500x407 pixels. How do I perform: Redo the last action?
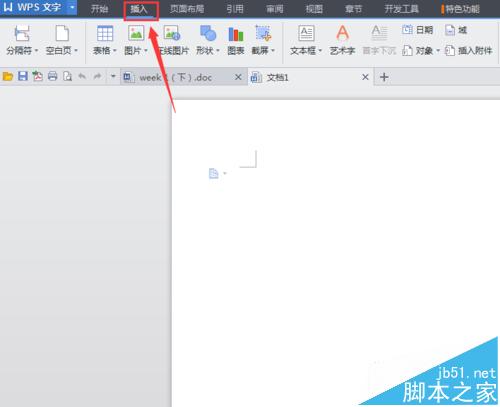[x=97, y=76]
